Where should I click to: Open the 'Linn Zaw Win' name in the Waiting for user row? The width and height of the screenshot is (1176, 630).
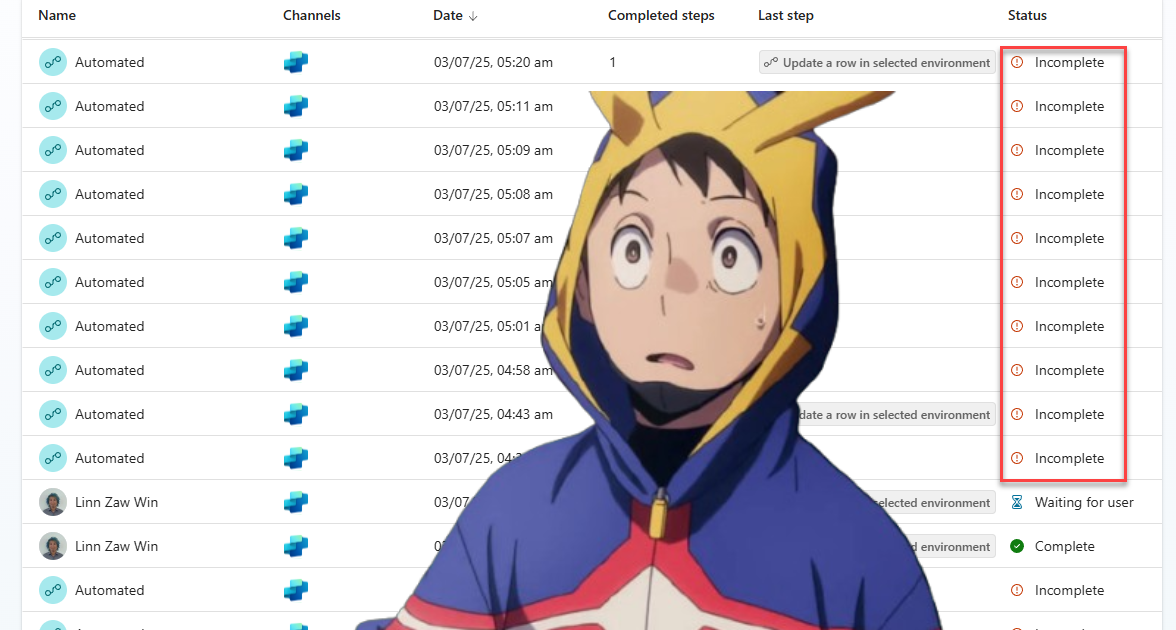tap(116, 502)
